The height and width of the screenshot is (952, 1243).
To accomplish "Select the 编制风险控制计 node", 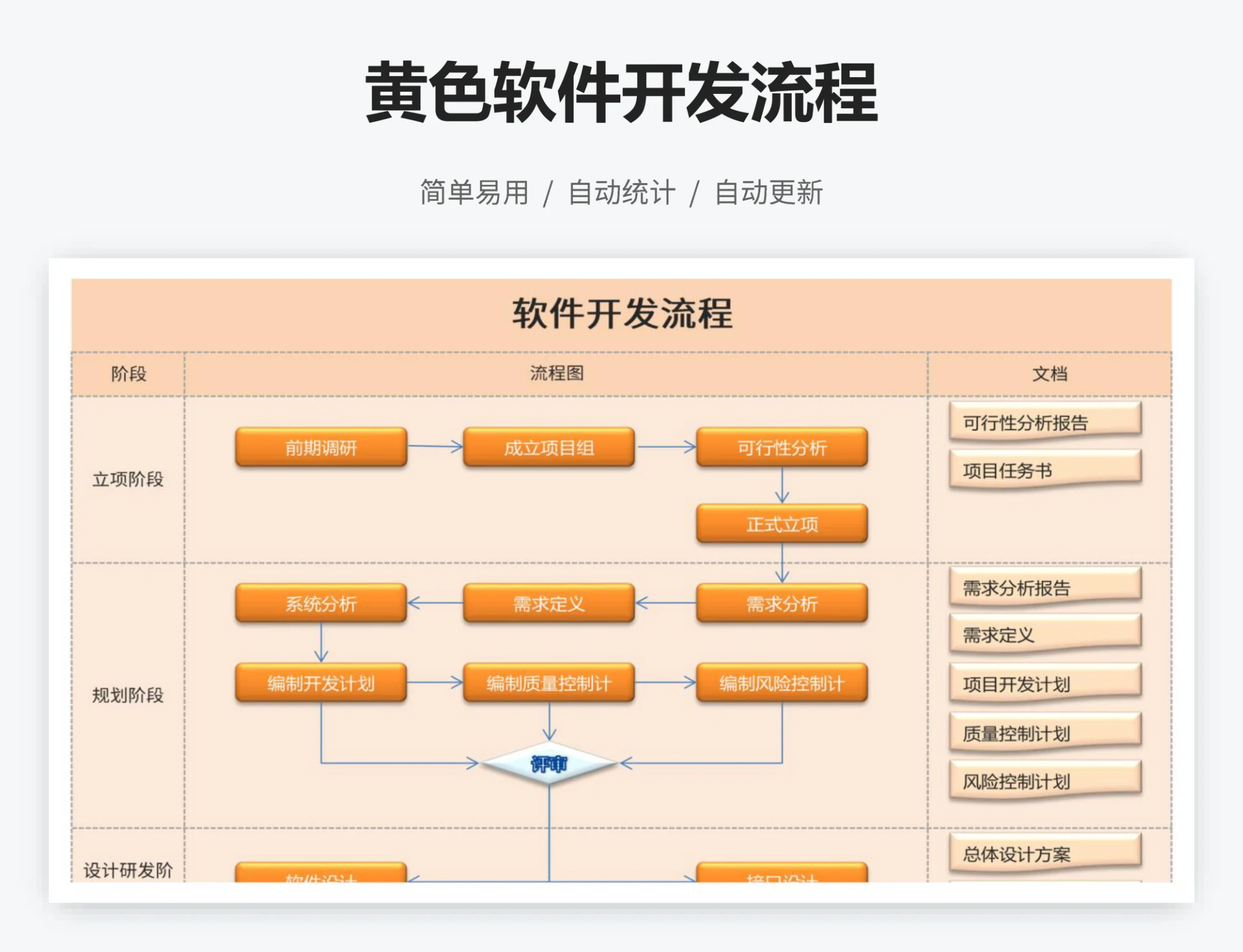I will point(781,683).
